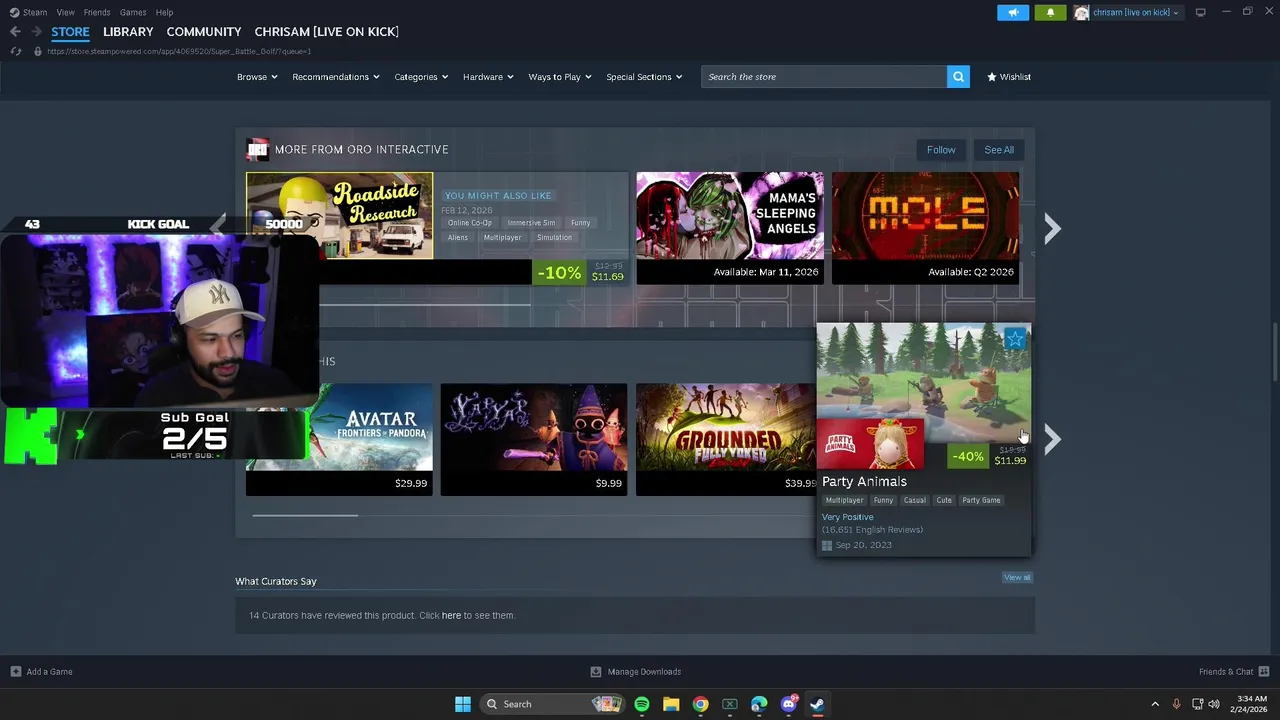Open the green notifications bell
The width and height of the screenshot is (1280, 720).
click(1050, 12)
